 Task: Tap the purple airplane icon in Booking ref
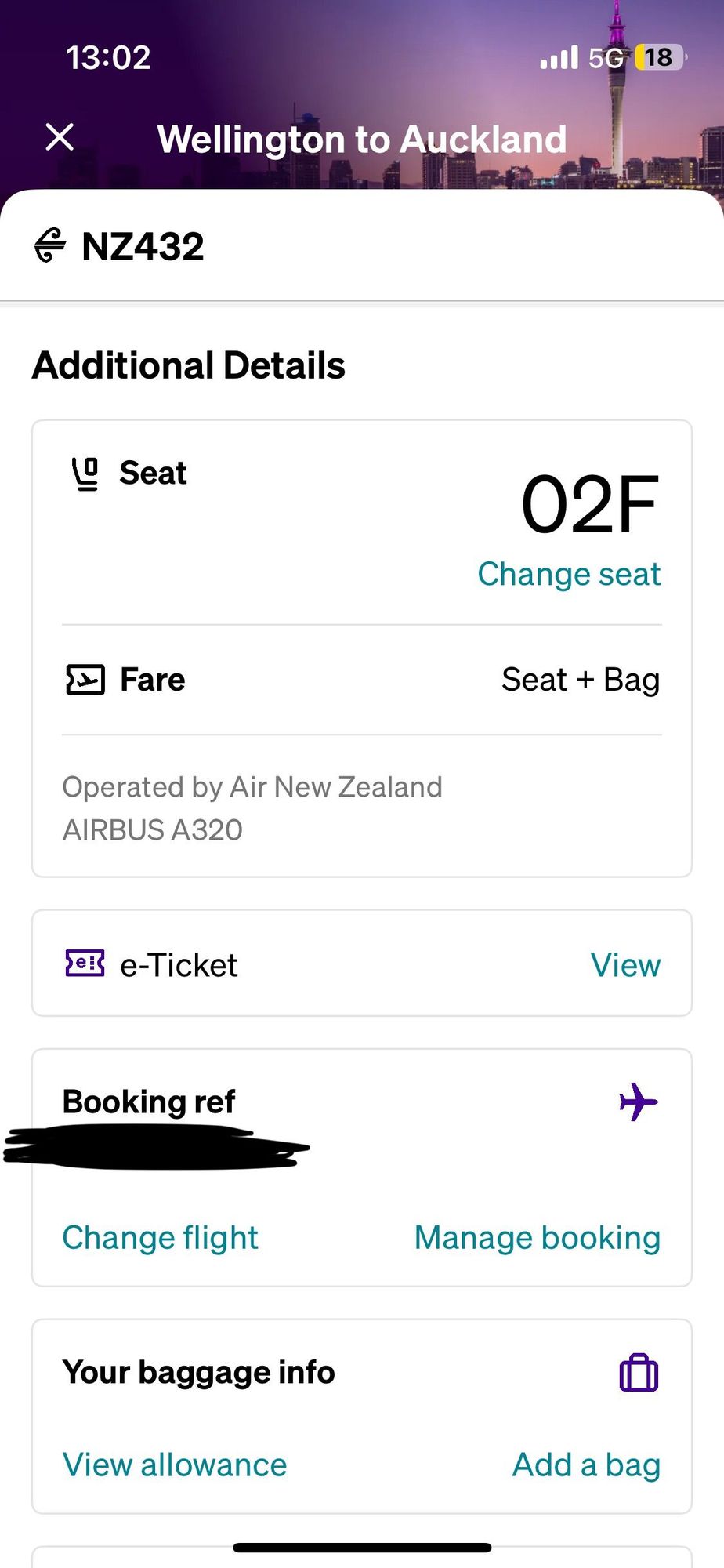click(x=639, y=1102)
